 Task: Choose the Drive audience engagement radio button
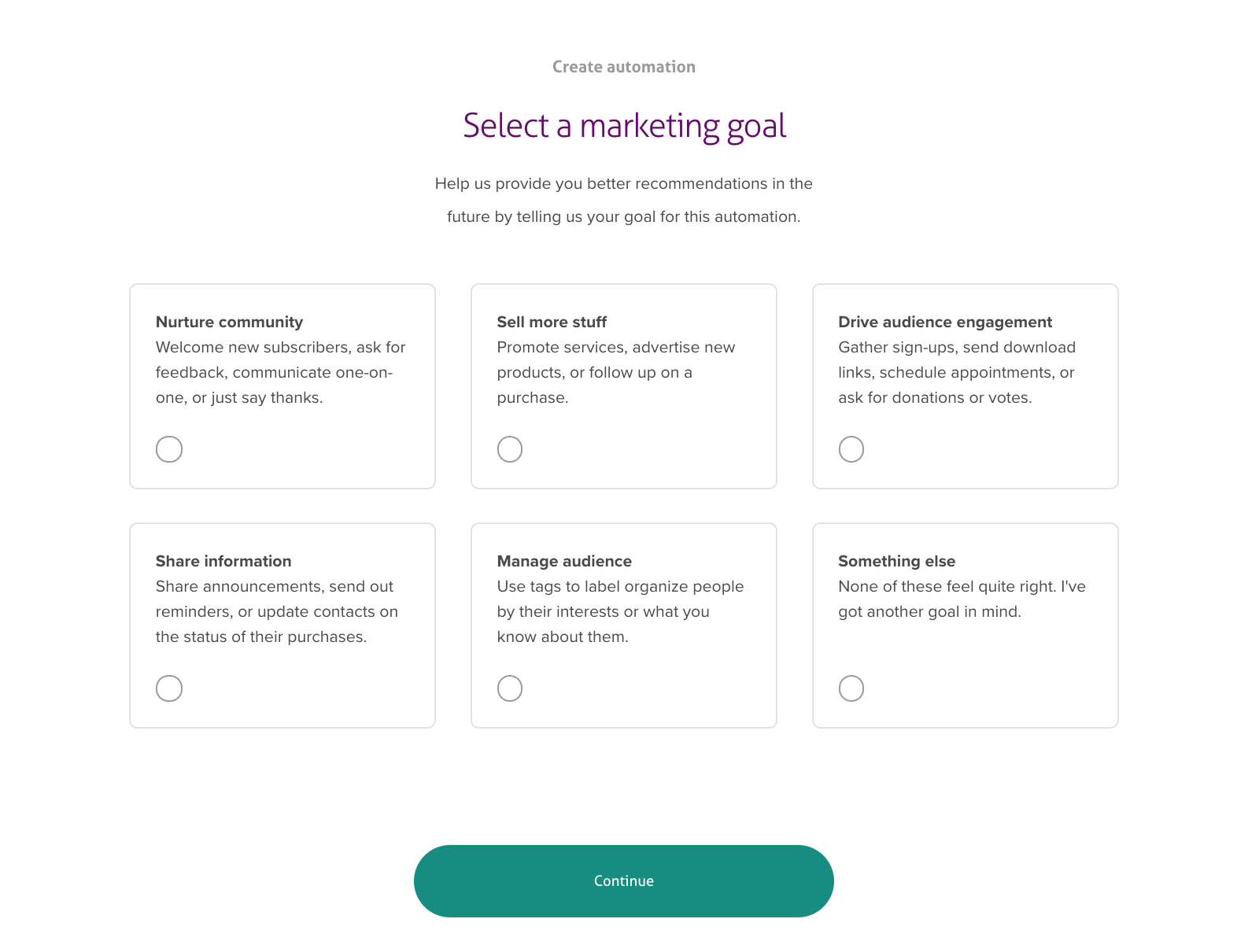coord(851,449)
